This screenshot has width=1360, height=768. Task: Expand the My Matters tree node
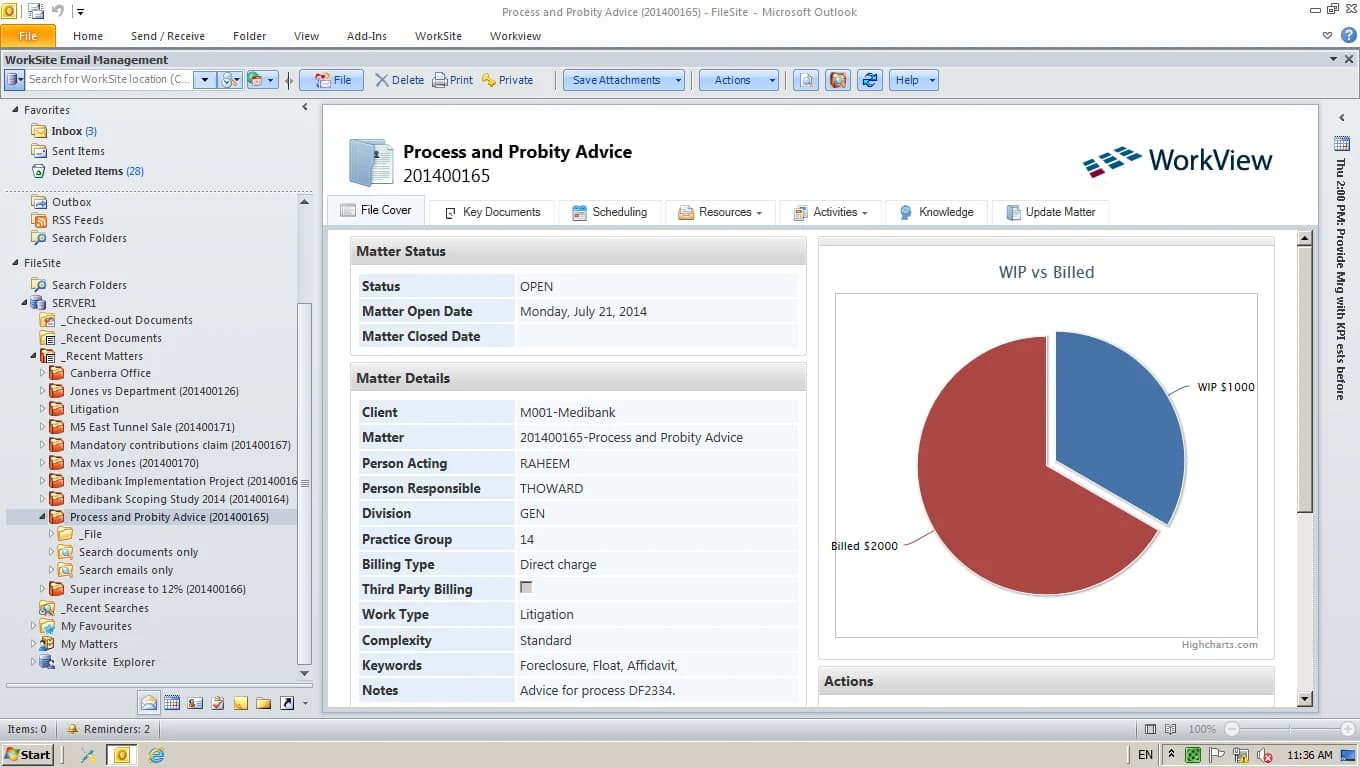[x=33, y=644]
